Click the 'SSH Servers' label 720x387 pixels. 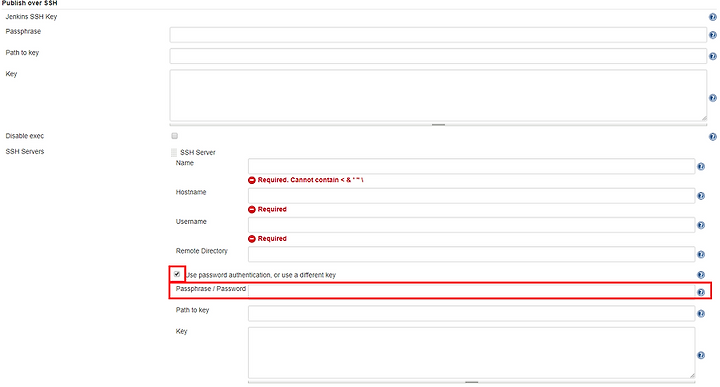(x=25, y=151)
